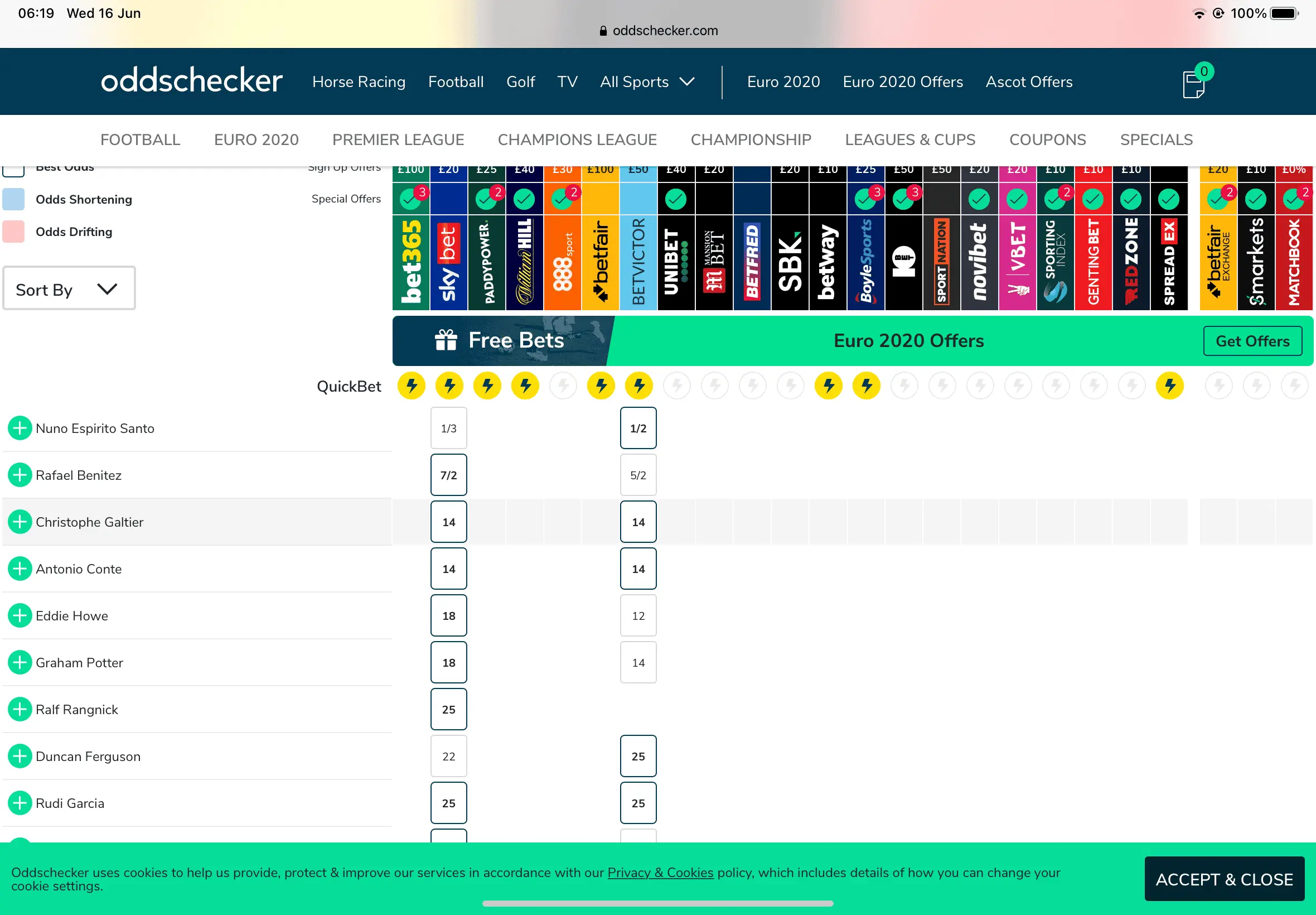Toggle bet365 special offers checkmark
The width and height of the screenshot is (1316, 915).
tap(410, 199)
